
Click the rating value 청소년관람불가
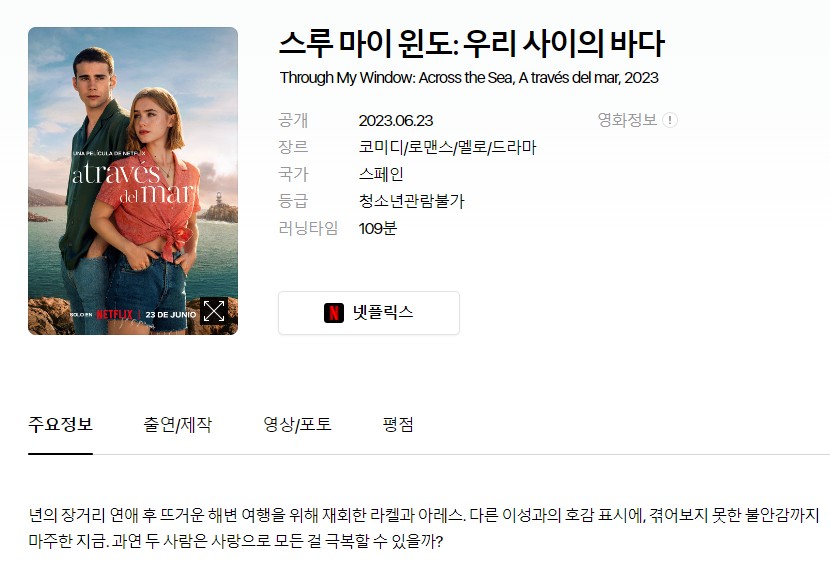tap(411, 201)
